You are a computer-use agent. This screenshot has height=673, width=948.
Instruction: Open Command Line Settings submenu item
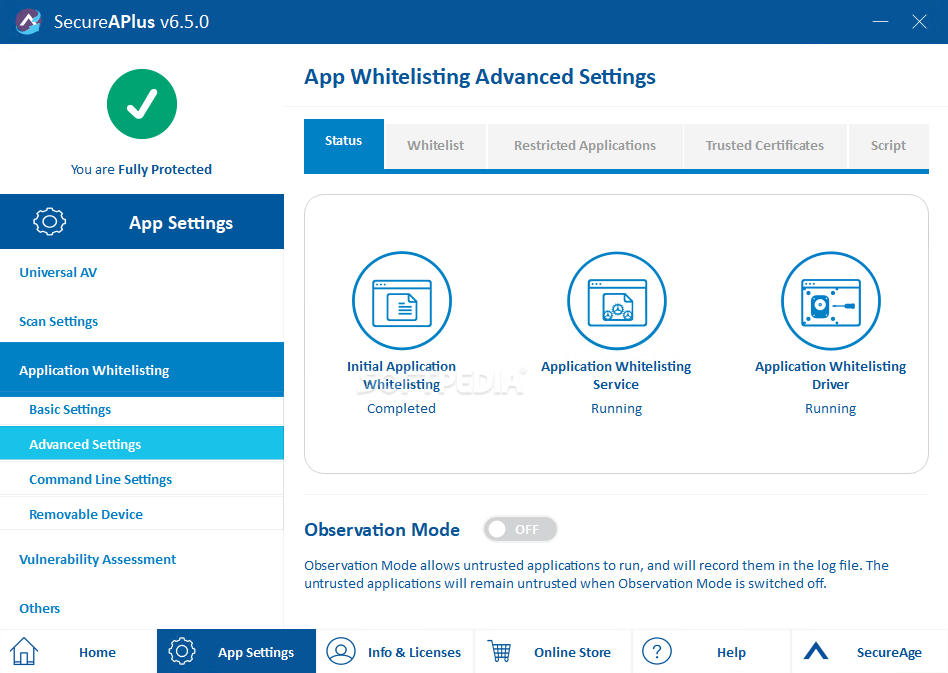coord(141,479)
